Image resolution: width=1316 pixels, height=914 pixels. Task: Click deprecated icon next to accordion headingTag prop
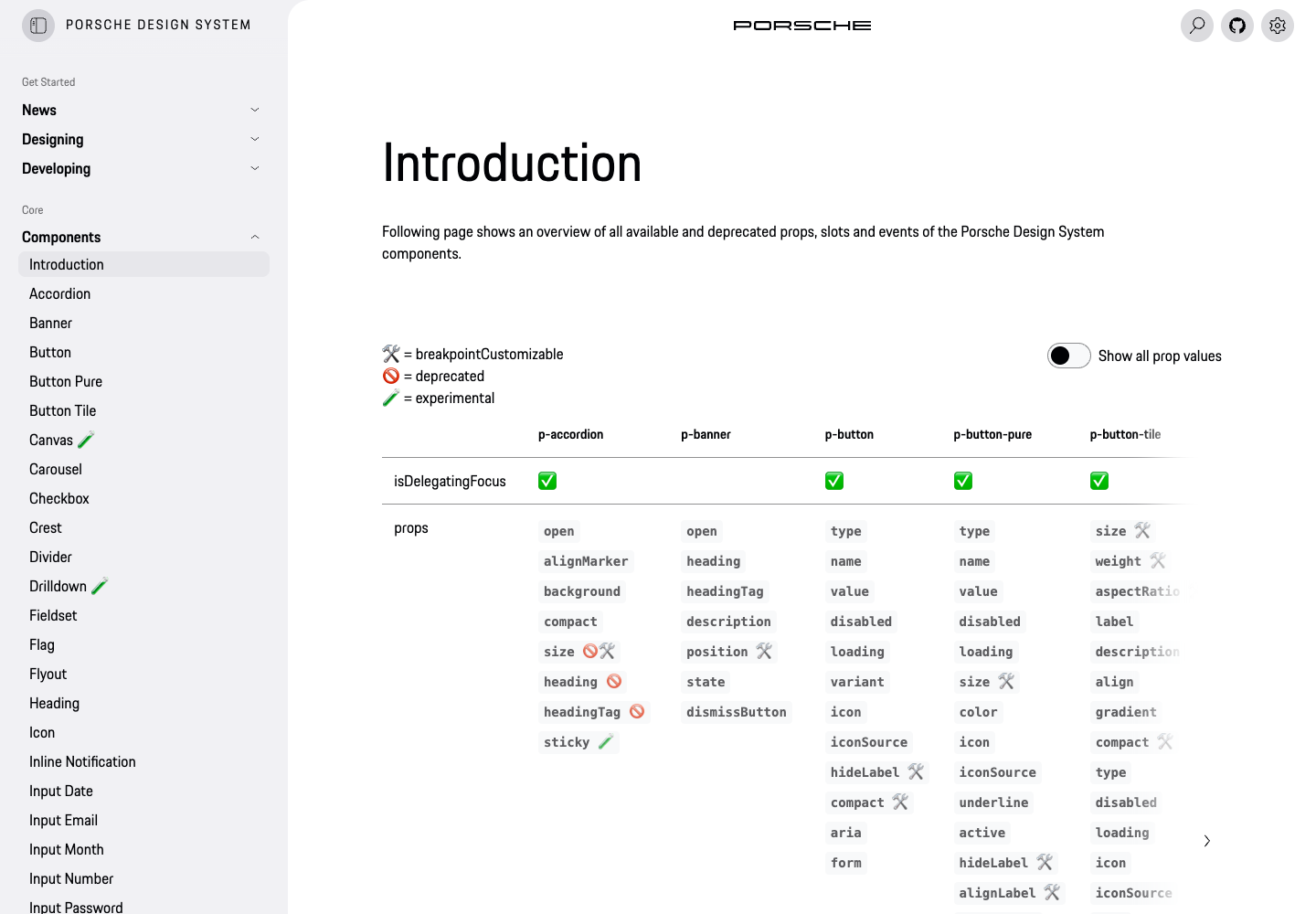637,711
